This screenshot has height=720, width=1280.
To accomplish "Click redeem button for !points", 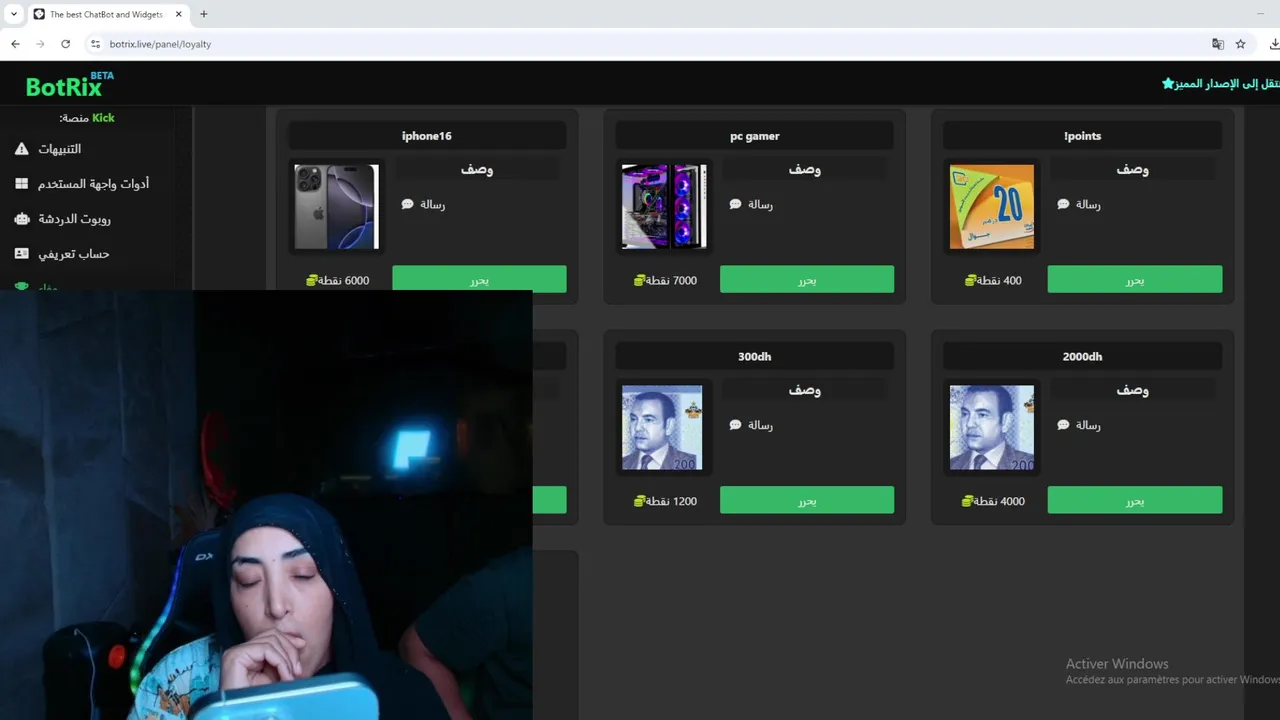I will point(1135,279).
